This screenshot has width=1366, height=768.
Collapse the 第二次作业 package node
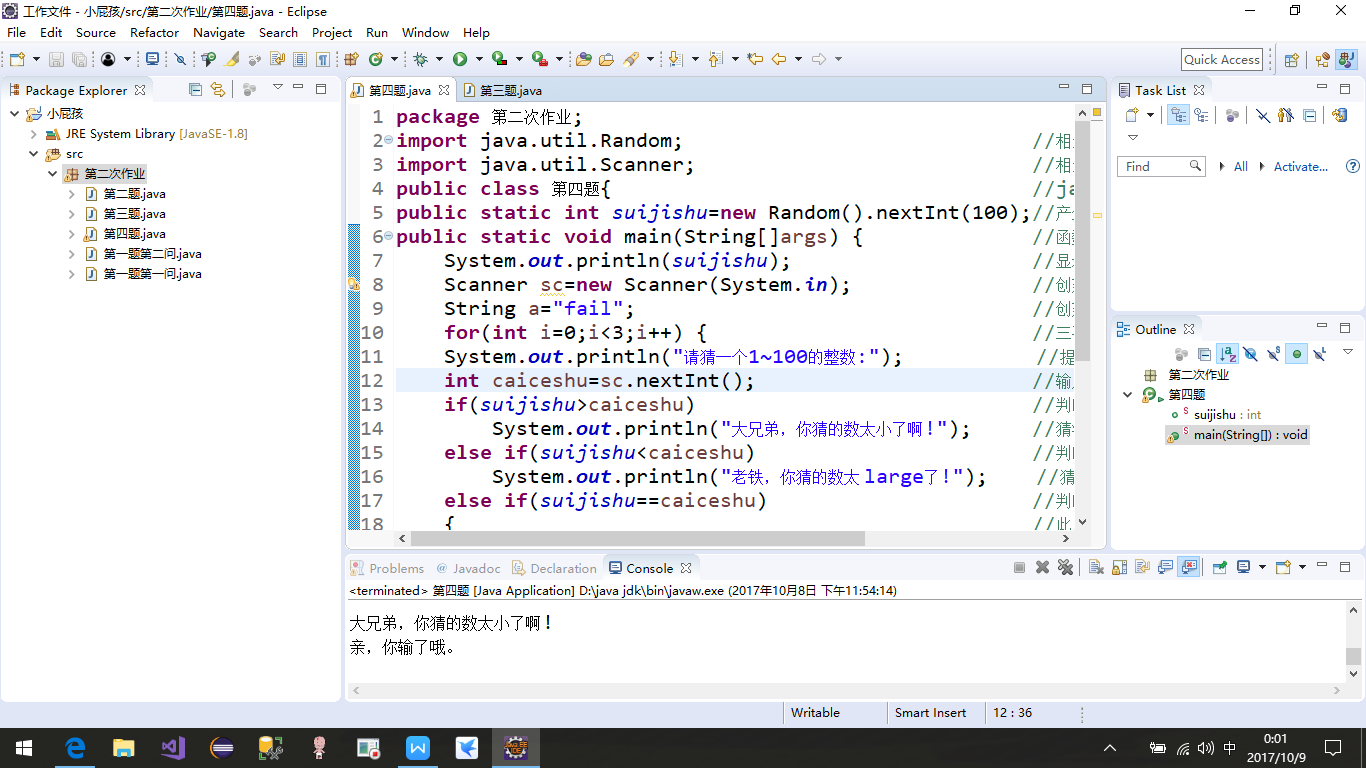[52, 174]
